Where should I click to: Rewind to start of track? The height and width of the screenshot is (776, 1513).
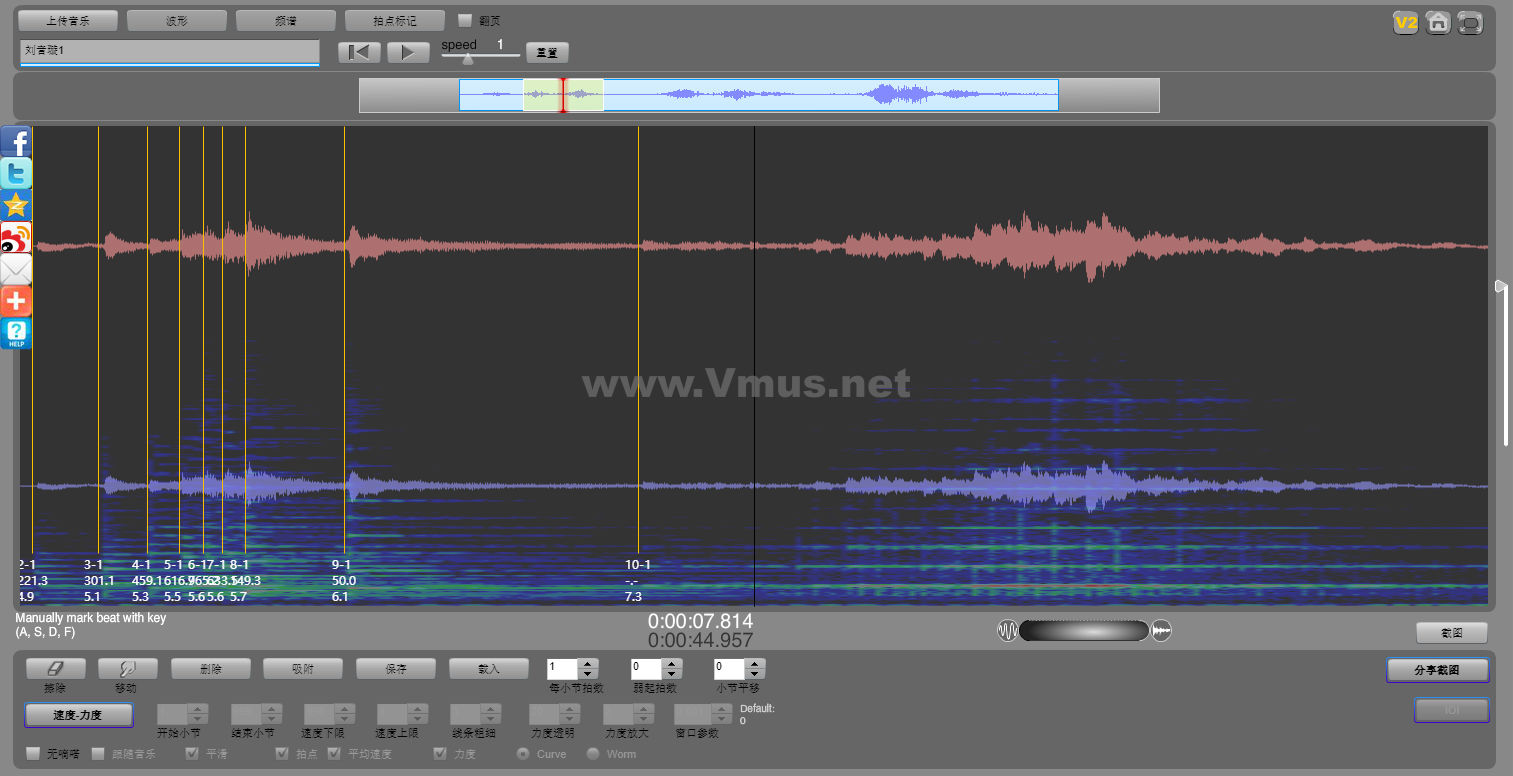pos(359,53)
